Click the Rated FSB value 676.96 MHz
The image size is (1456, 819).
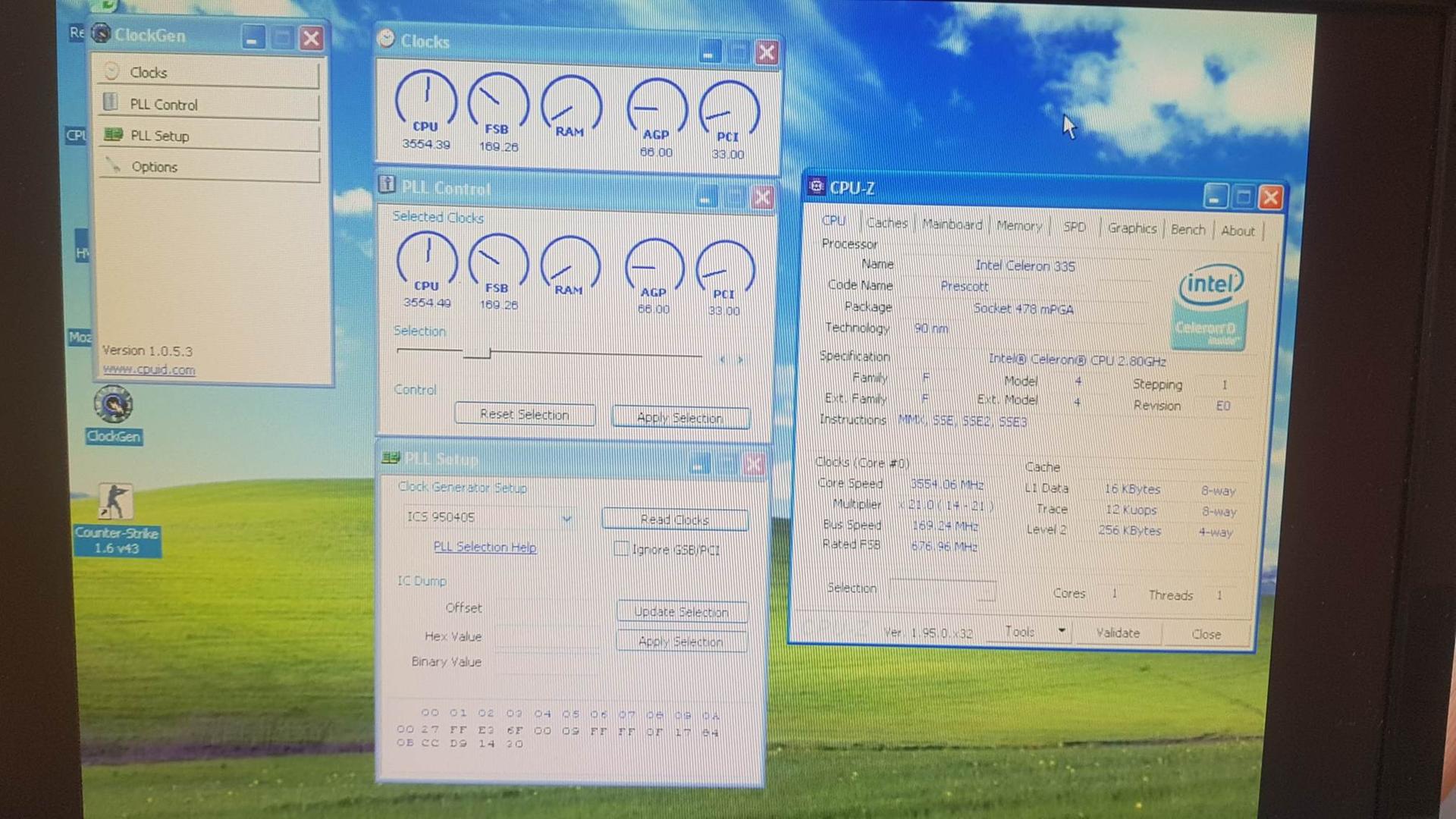[x=943, y=546]
